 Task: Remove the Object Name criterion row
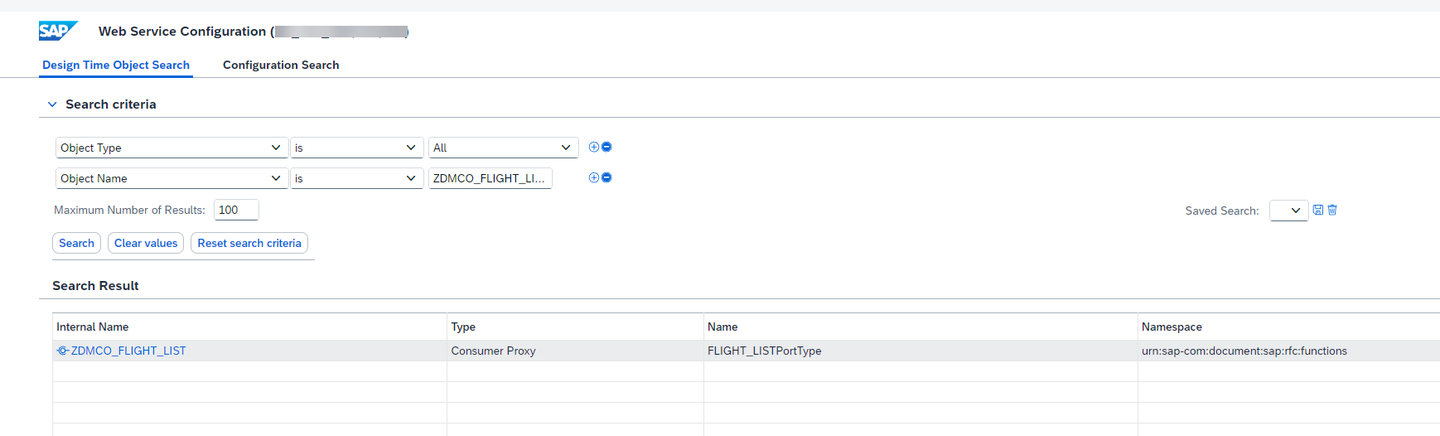[606, 178]
